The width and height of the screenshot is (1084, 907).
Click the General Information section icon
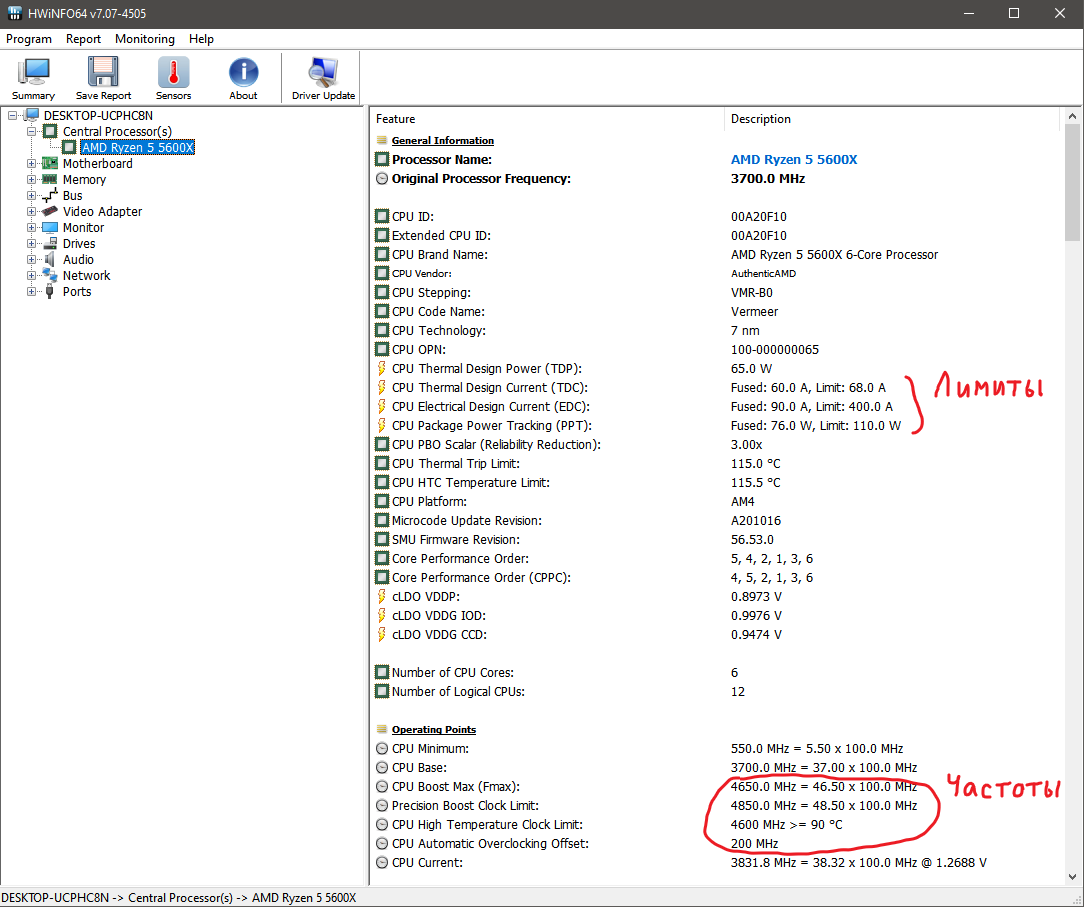382,140
